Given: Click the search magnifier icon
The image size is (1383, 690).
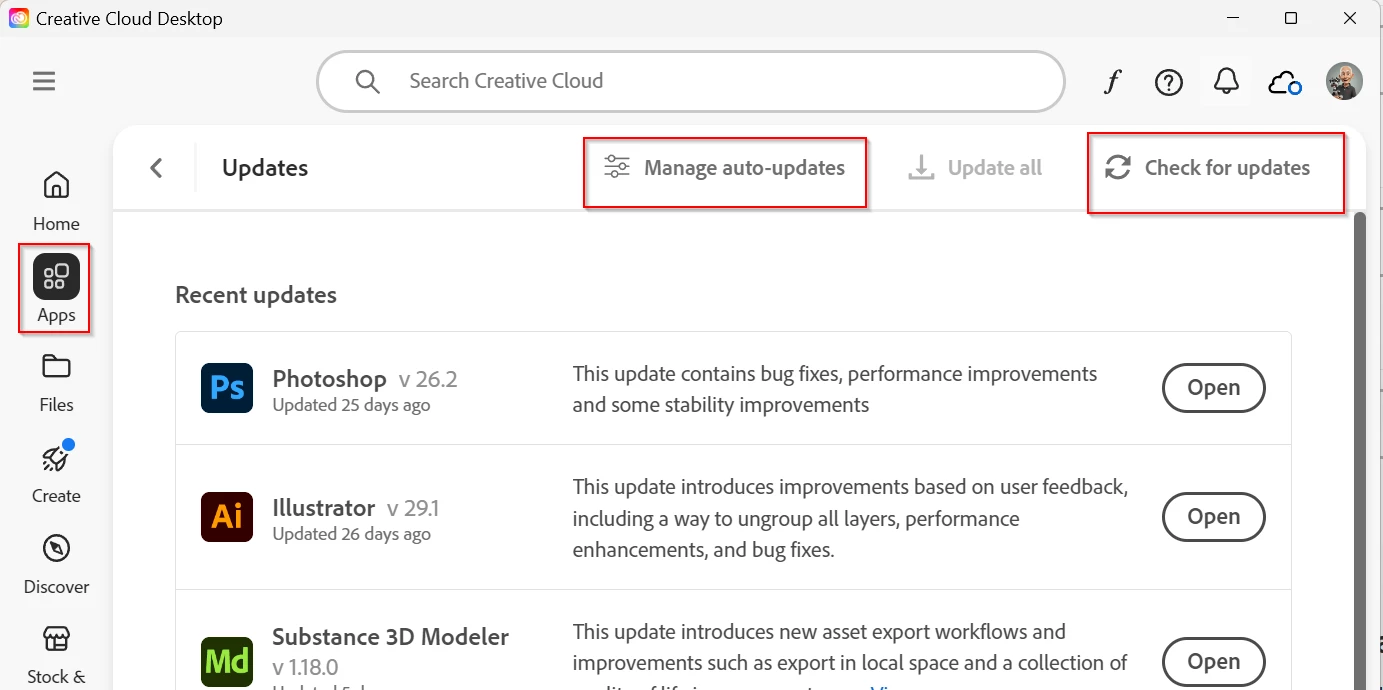Looking at the screenshot, I should [367, 81].
